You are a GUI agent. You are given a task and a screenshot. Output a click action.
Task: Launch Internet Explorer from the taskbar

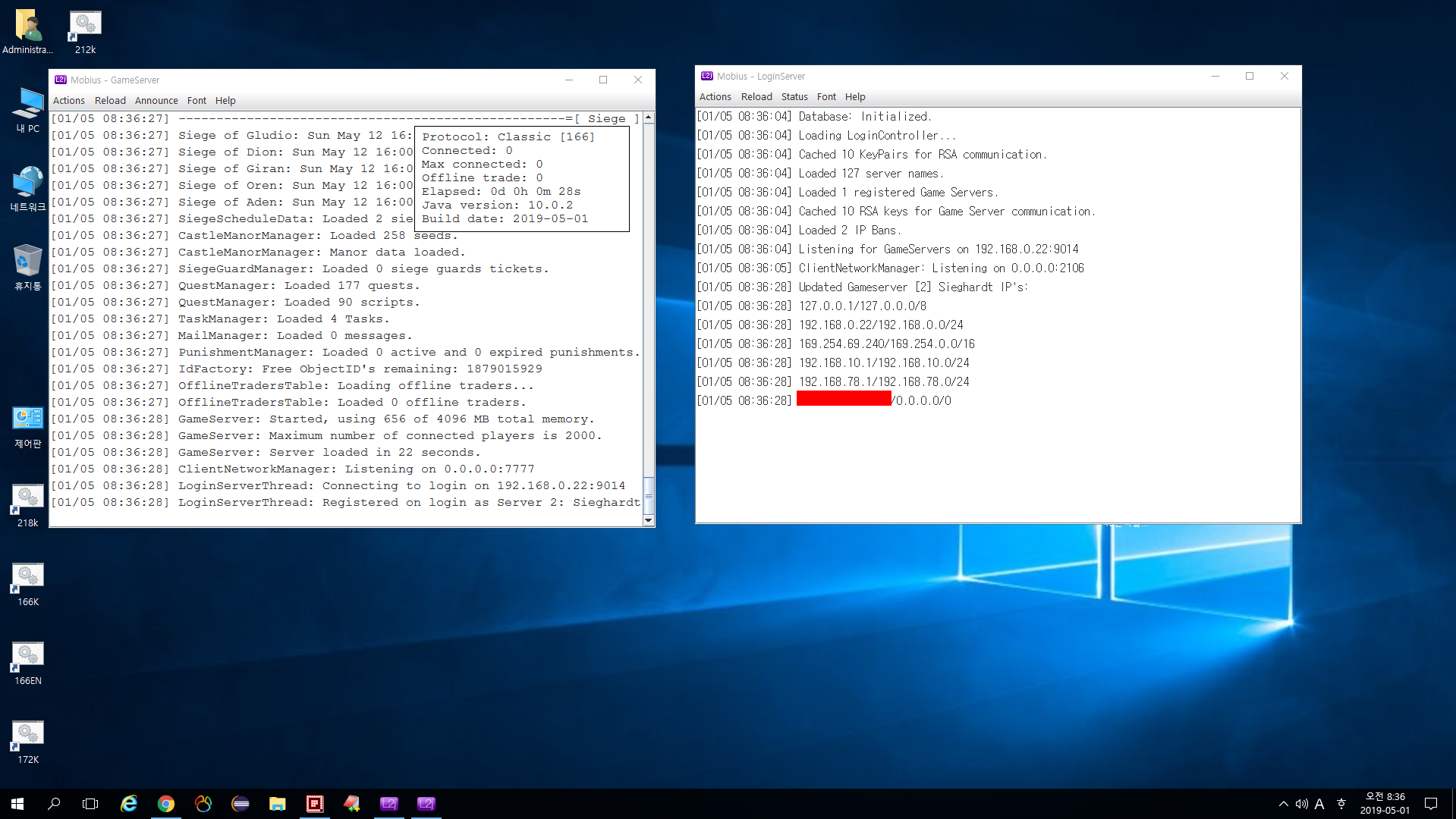click(129, 804)
